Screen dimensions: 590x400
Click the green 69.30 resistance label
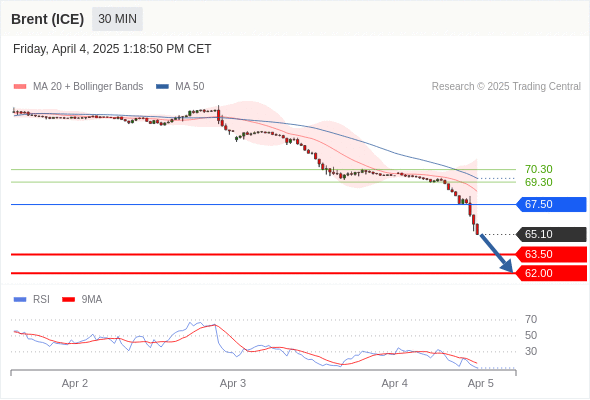538,182
